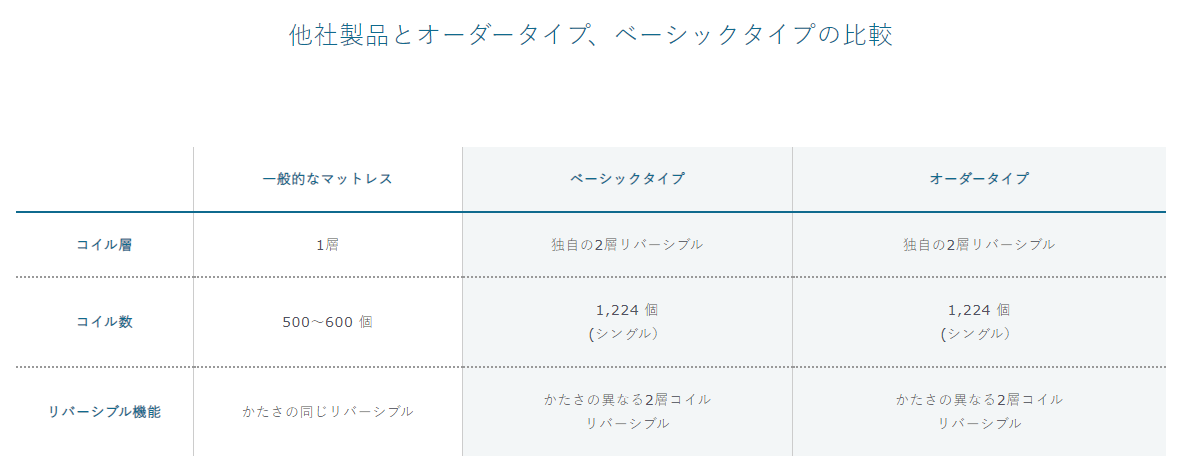The width and height of the screenshot is (1183, 456).
Task: Select the オーダータイプ column header
Action: (979, 179)
